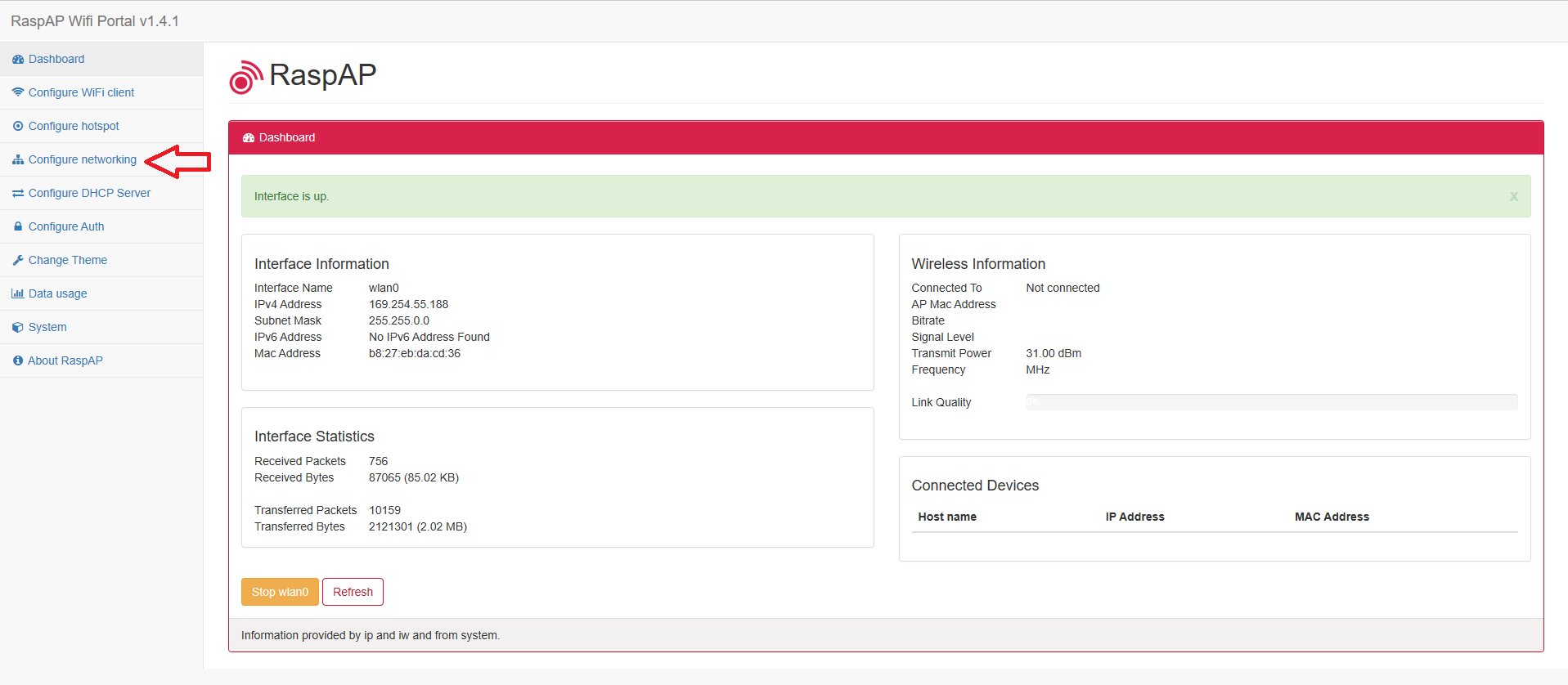Click the WiFi icon beside Configure WiFi client
This screenshot has width=1568, height=685.
[x=18, y=92]
